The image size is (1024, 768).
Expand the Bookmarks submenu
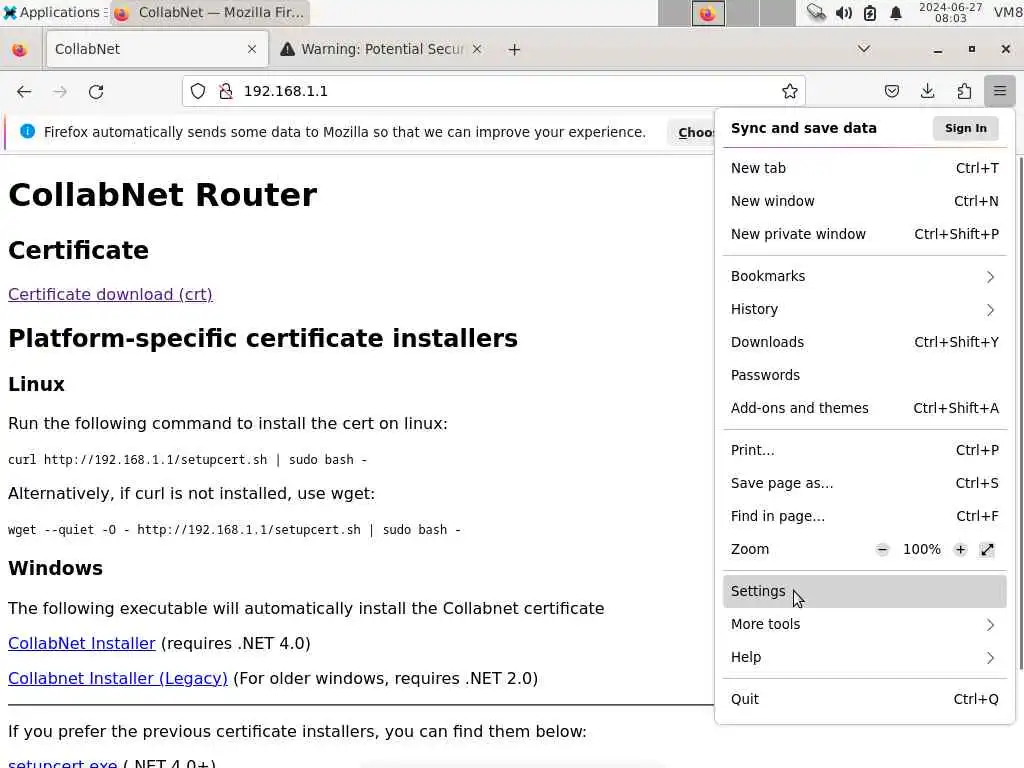tap(864, 276)
